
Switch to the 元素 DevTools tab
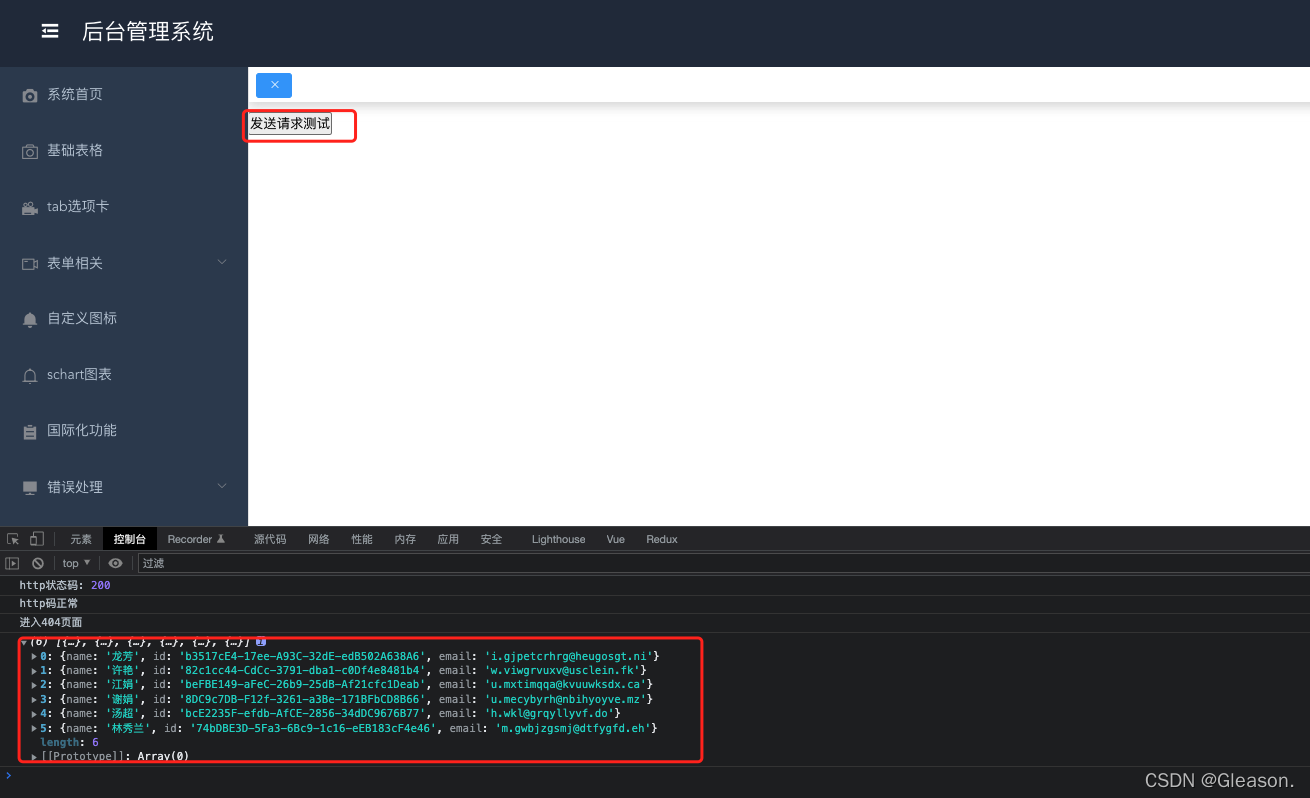pos(81,539)
